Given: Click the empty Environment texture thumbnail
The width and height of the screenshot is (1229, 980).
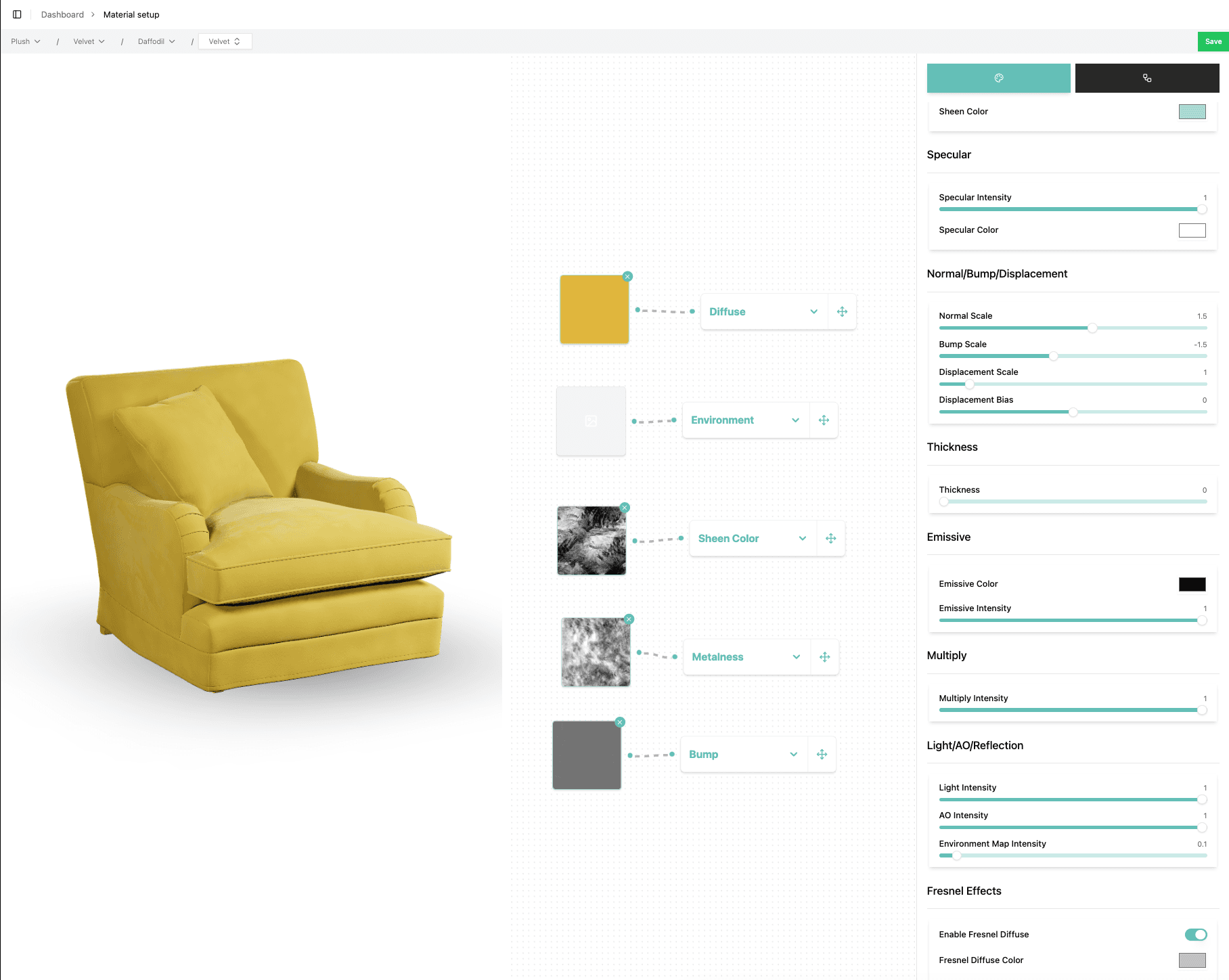Looking at the screenshot, I should tap(591, 421).
